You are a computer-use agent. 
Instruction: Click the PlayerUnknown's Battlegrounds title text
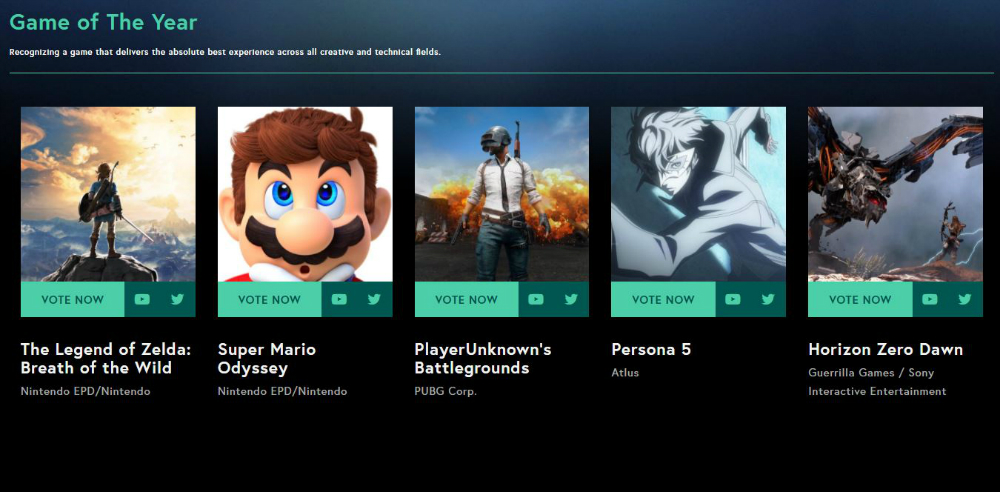483,359
